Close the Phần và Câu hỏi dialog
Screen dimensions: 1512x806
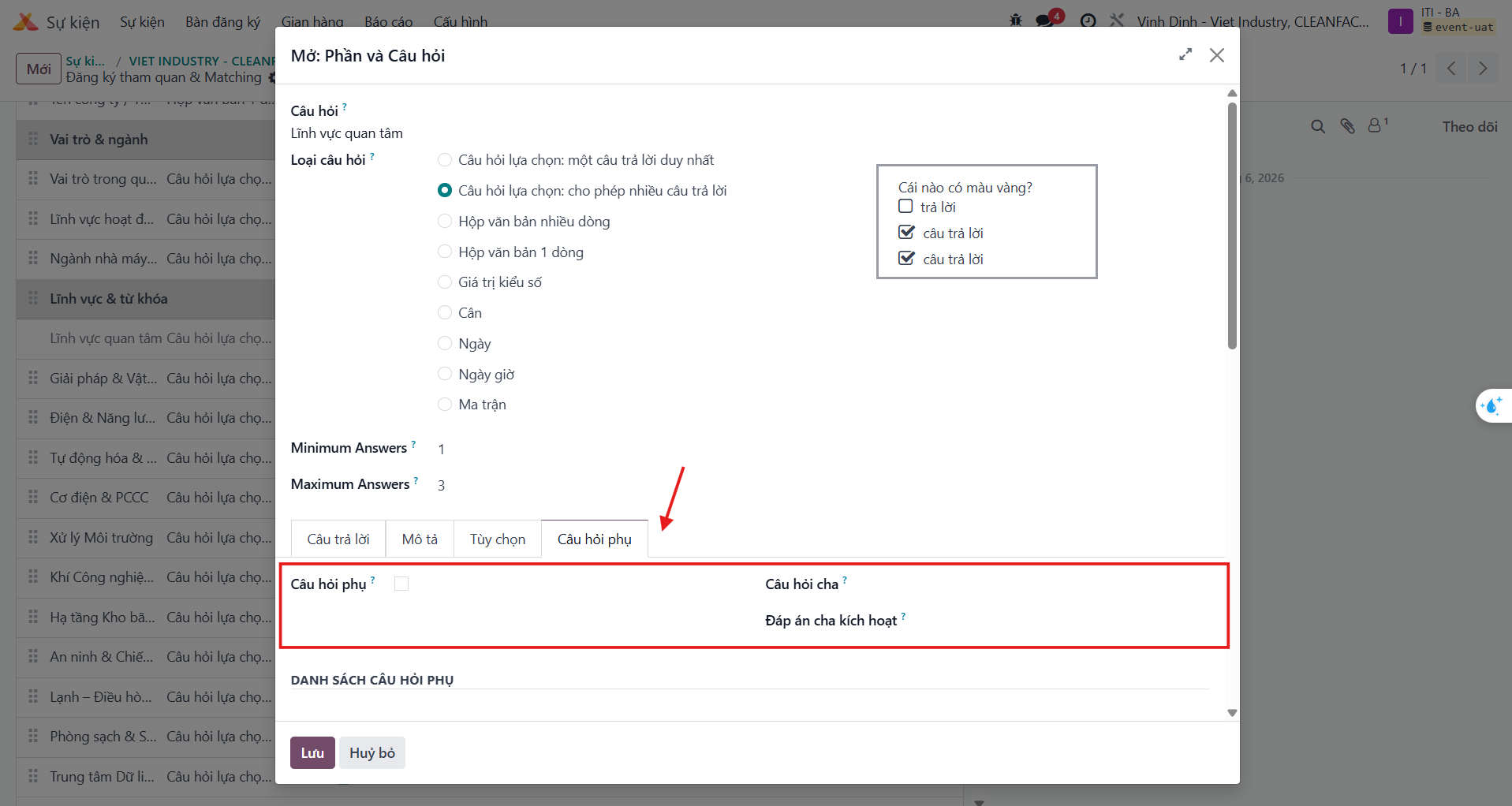[x=1217, y=55]
